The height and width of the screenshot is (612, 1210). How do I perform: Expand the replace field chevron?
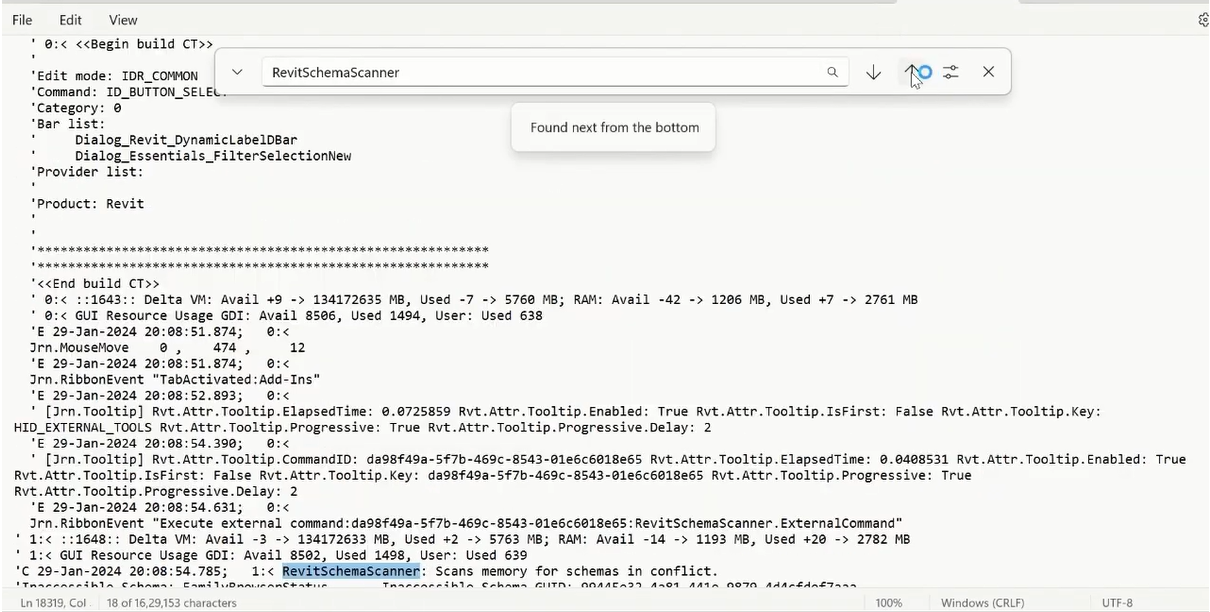[x=237, y=72]
